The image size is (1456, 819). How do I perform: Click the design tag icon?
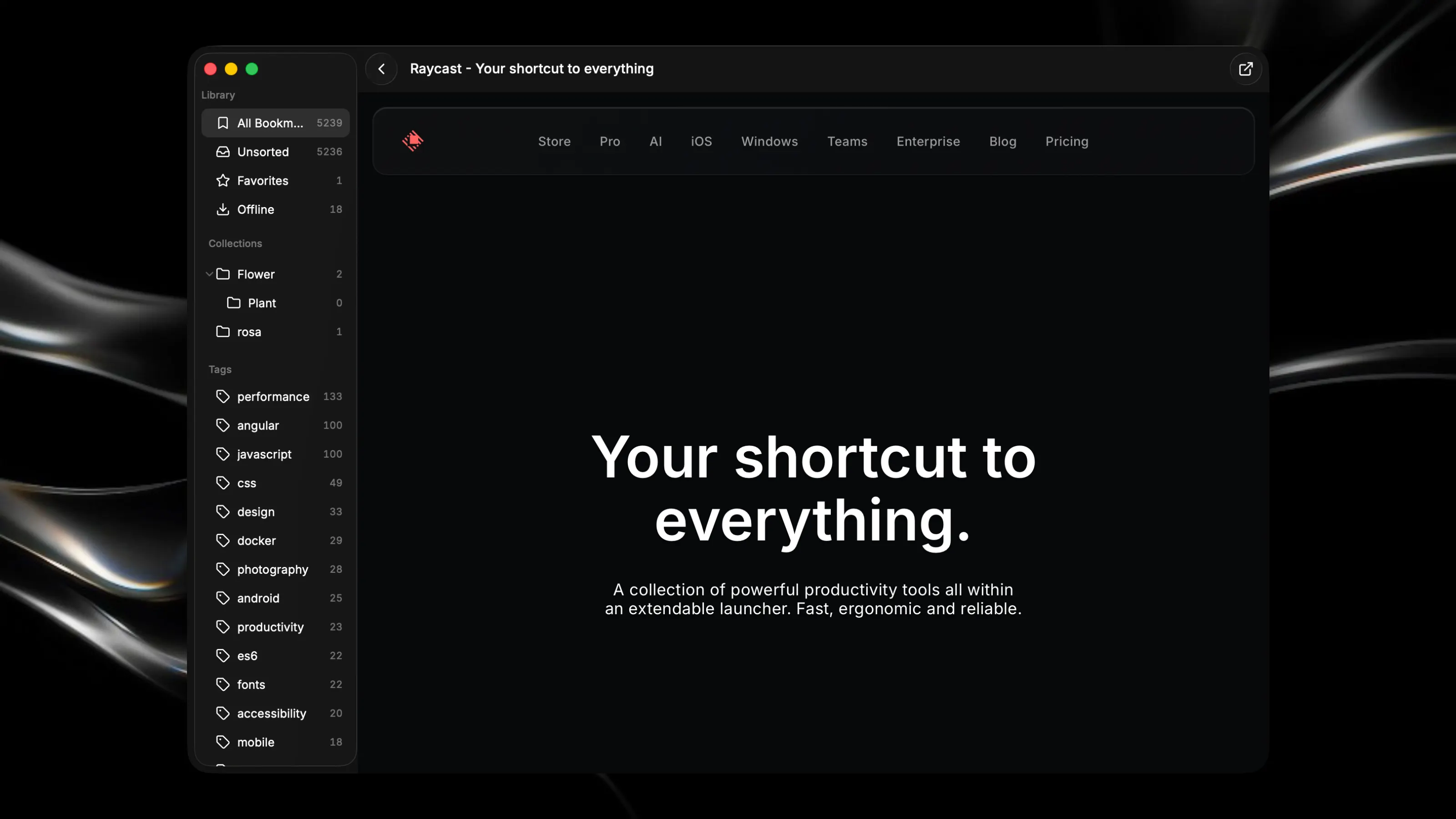click(222, 511)
